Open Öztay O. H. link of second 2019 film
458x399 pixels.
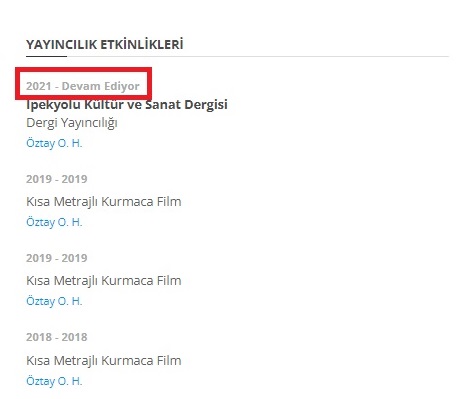54,301
